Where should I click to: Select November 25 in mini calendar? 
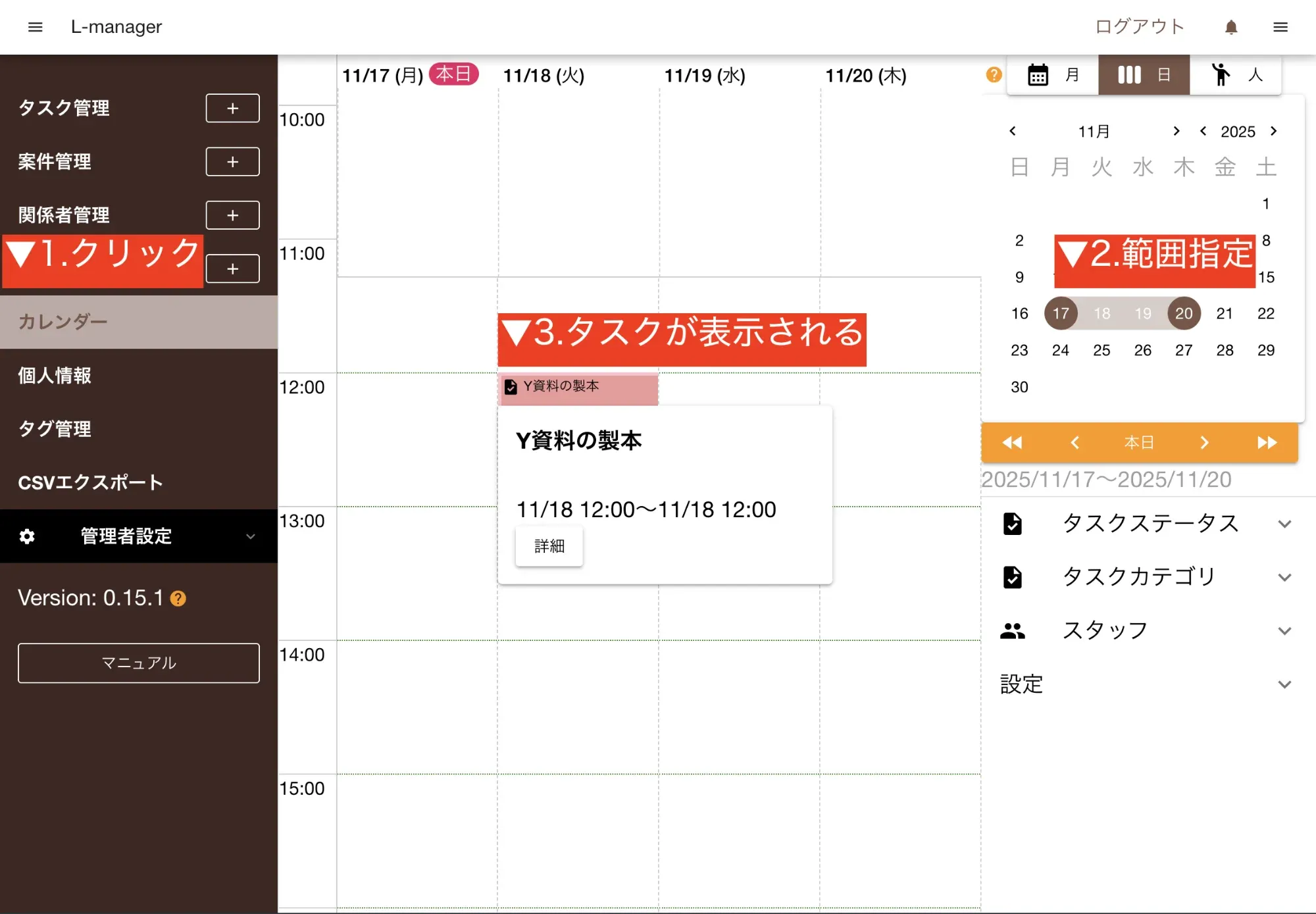coord(1101,350)
